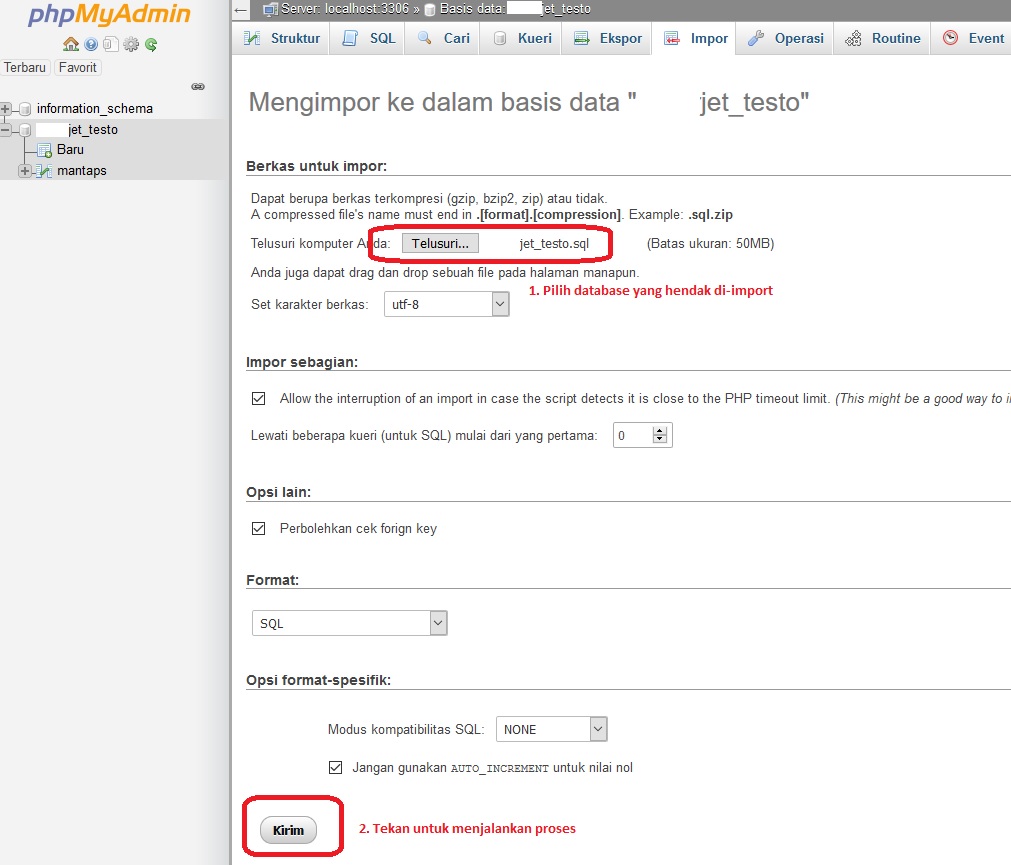Click the text (Batas ukuran: 50MB)
The width and height of the screenshot is (1011, 865).
tap(711, 244)
